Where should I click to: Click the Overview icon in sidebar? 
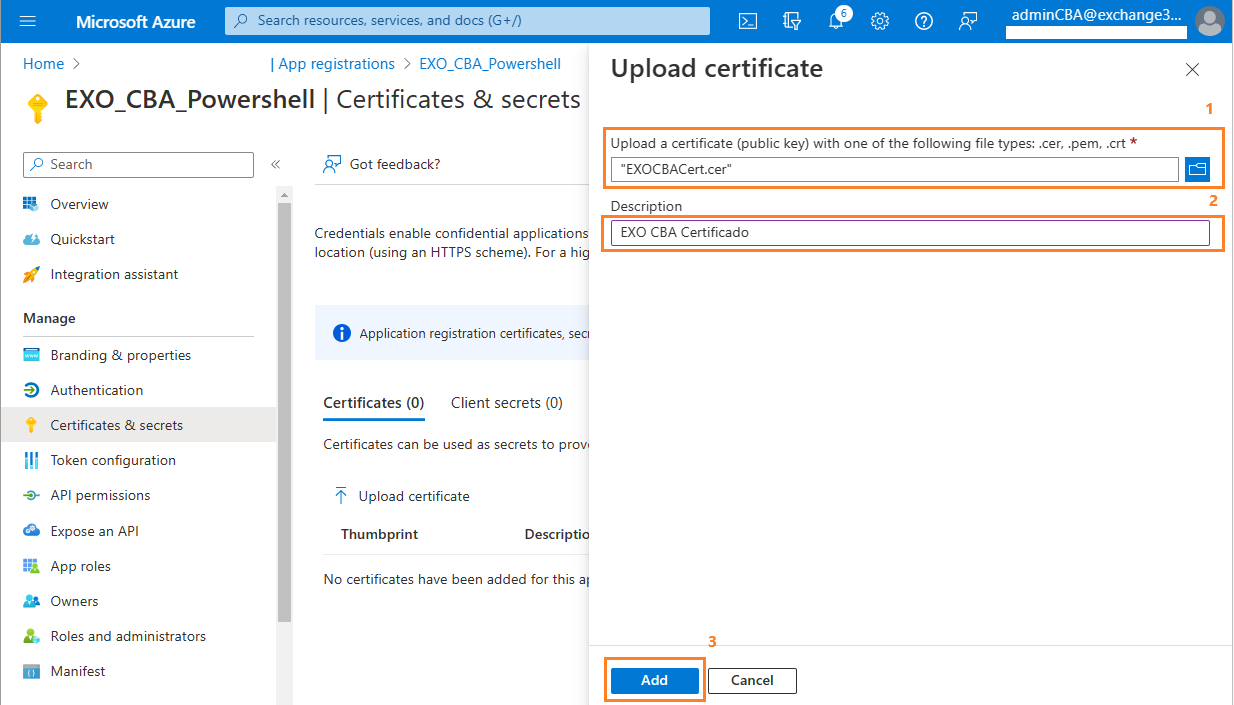(31, 204)
